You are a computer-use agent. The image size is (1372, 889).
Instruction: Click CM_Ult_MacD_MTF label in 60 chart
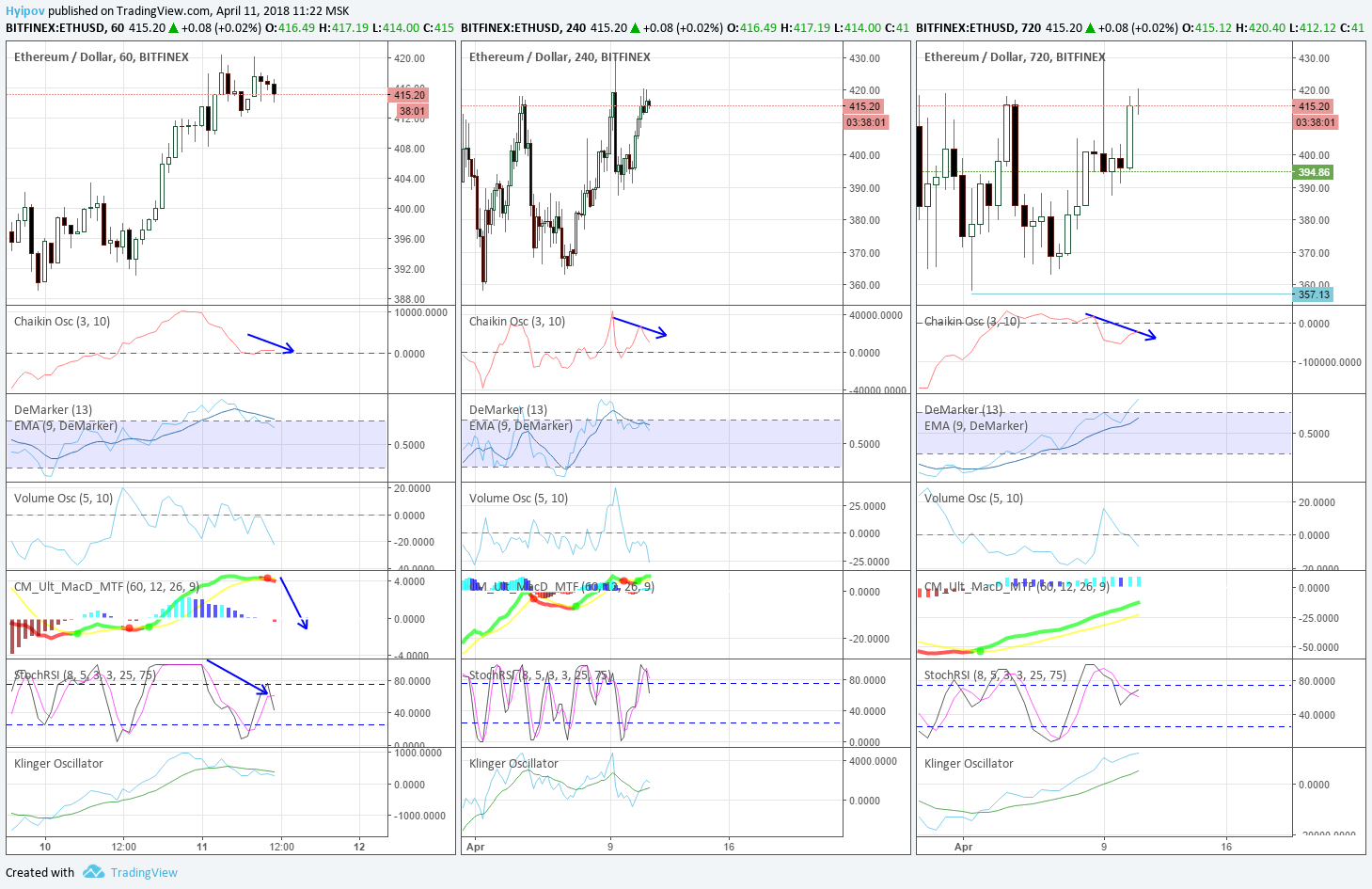[x=106, y=586]
